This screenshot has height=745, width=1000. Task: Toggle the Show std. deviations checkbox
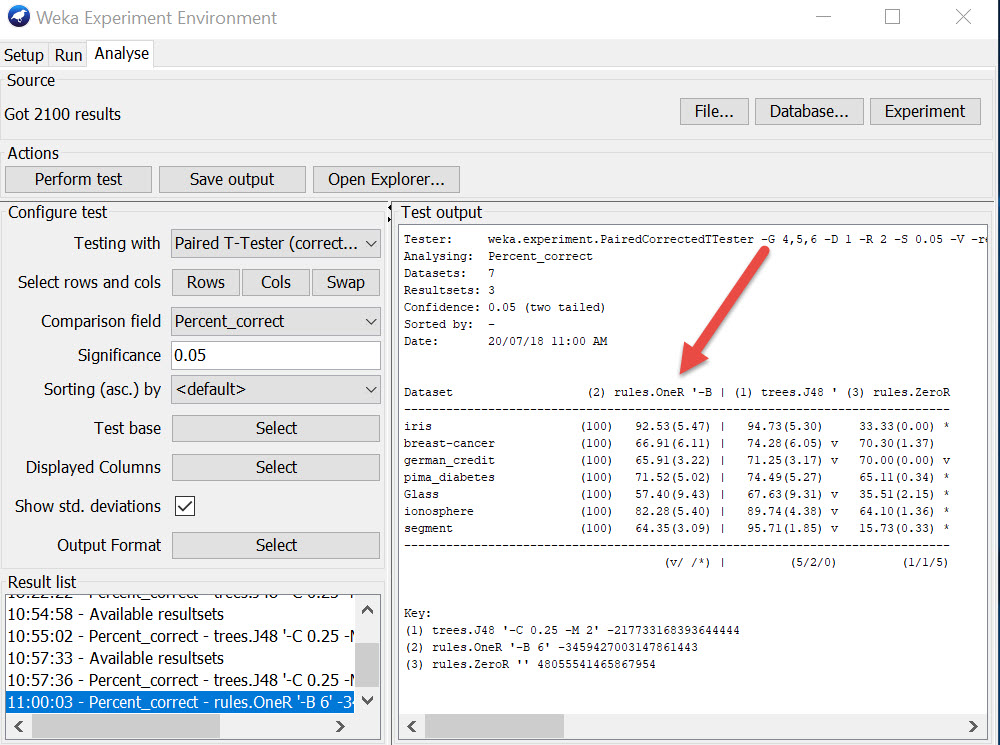(x=185, y=506)
